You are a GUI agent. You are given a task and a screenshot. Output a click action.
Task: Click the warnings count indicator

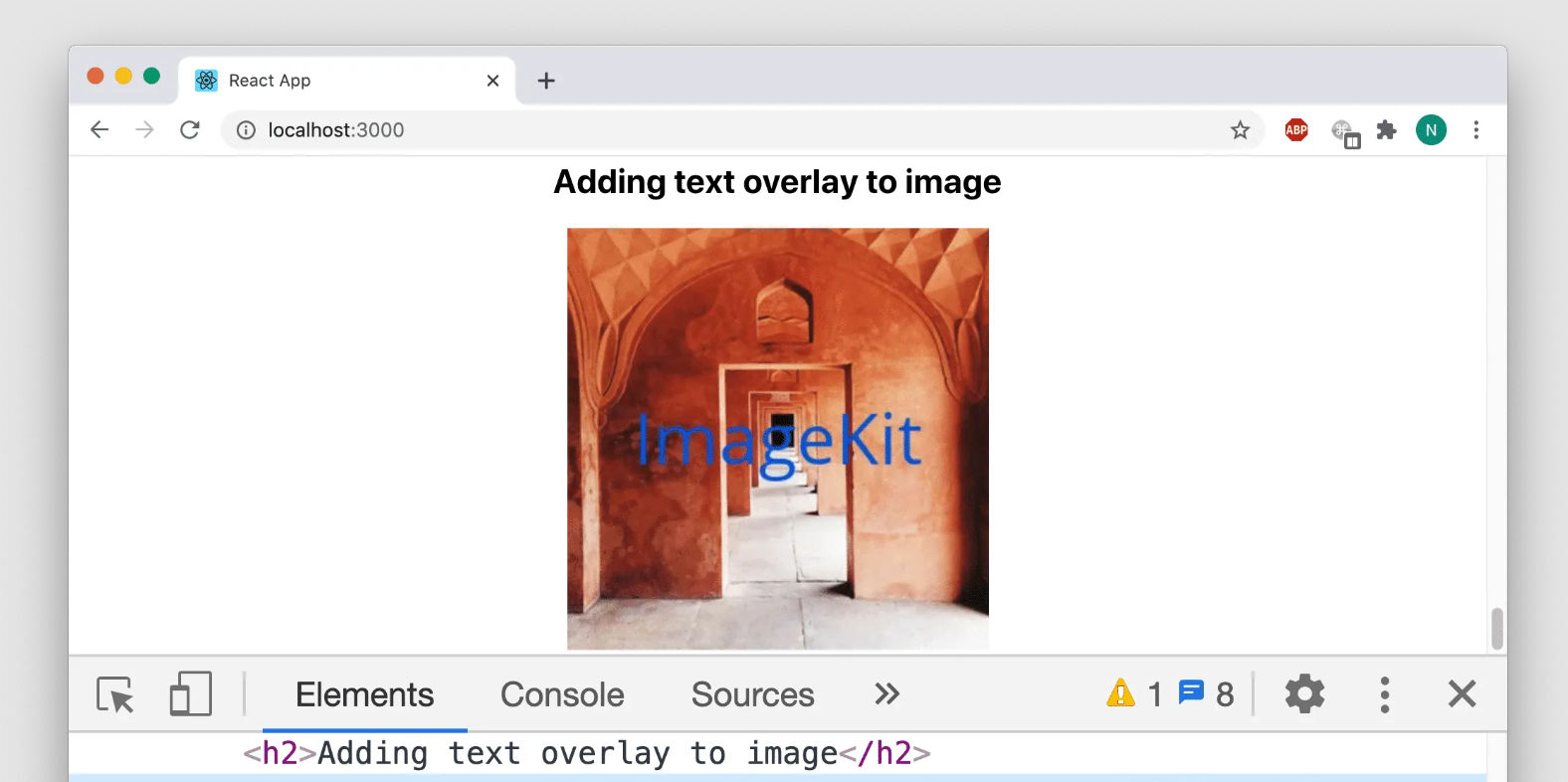tap(1134, 693)
